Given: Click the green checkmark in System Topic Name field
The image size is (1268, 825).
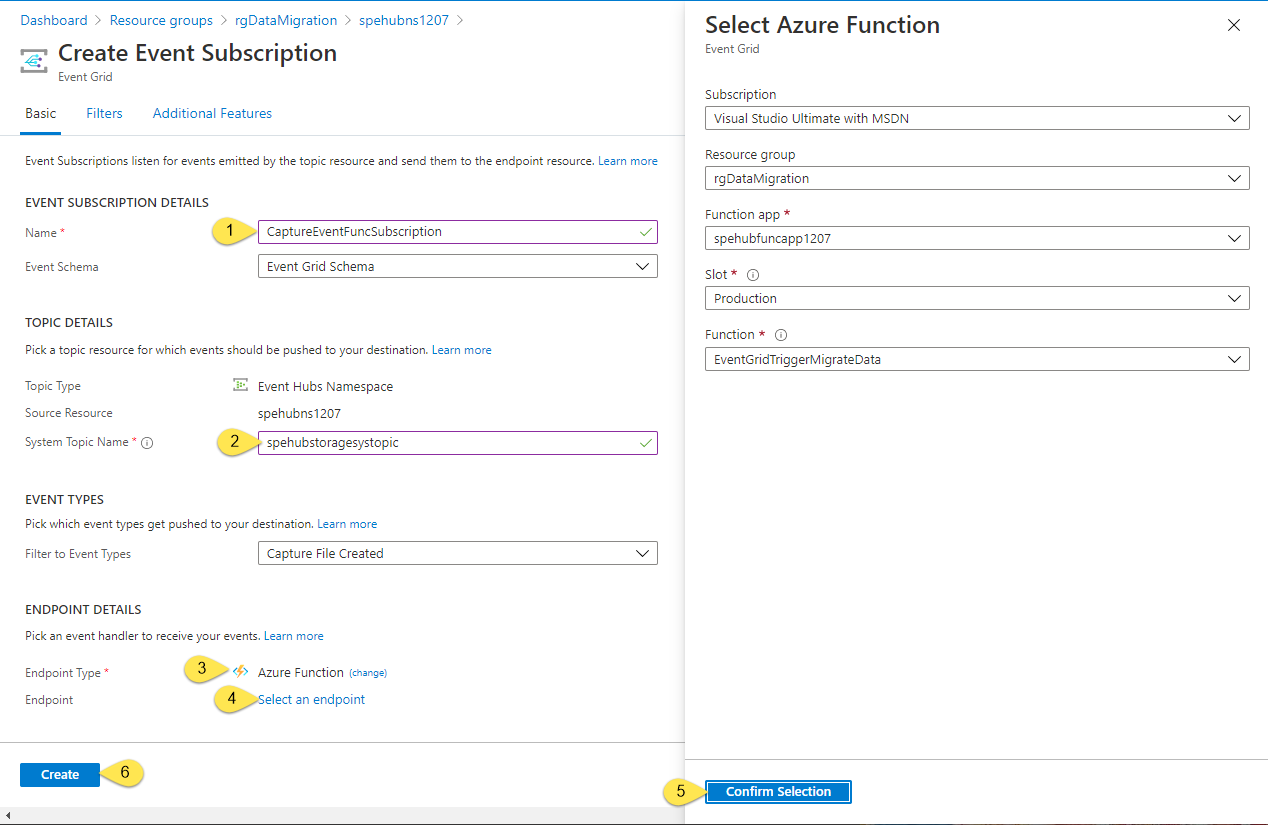Looking at the screenshot, I should point(645,442).
